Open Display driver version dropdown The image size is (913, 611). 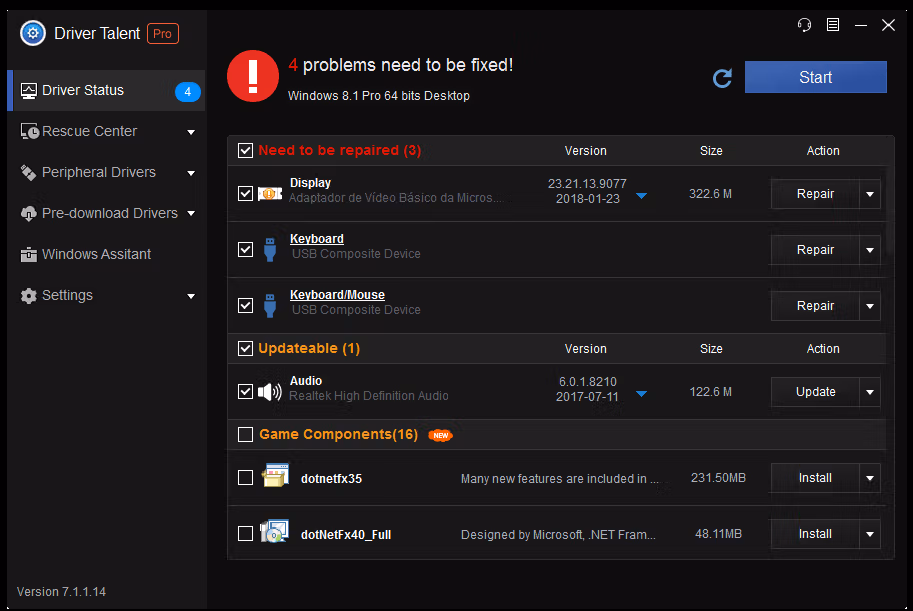pyautogui.click(x=641, y=196)
